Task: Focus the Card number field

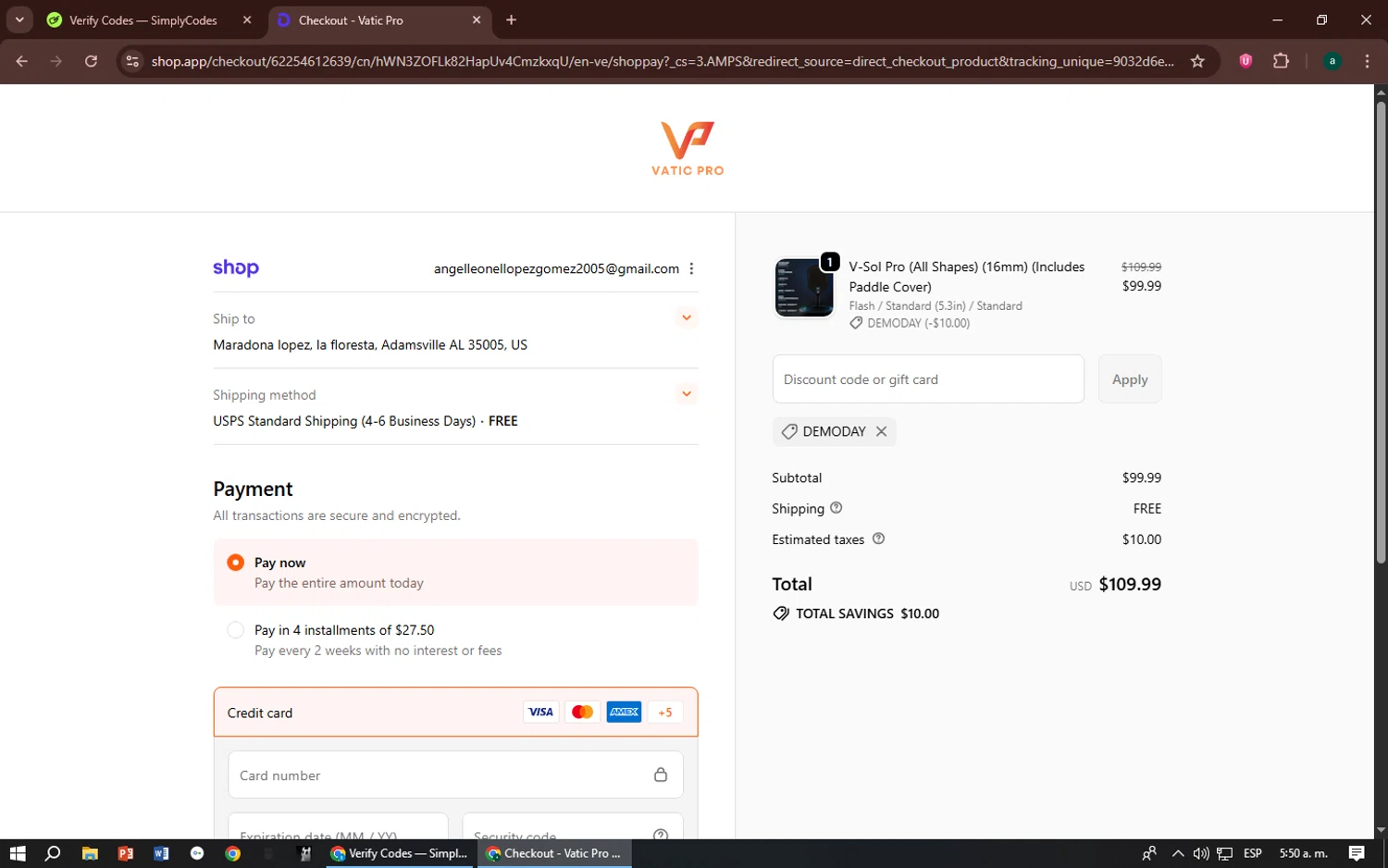Action: 455,775
